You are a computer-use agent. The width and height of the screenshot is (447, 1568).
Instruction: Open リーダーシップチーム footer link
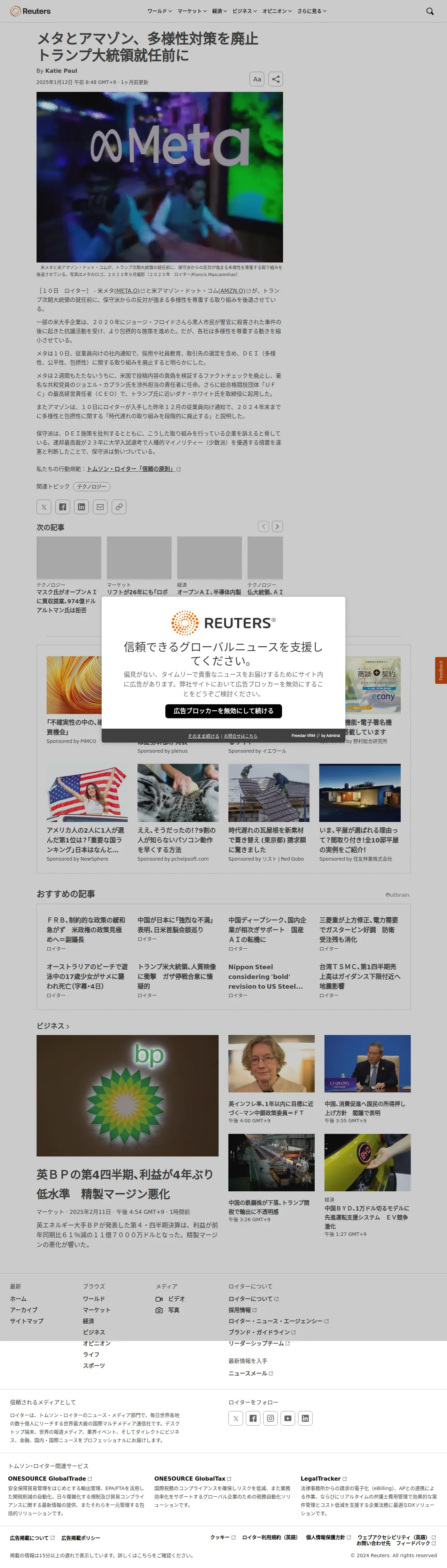pyautogui.click(x=259, y=1343)
